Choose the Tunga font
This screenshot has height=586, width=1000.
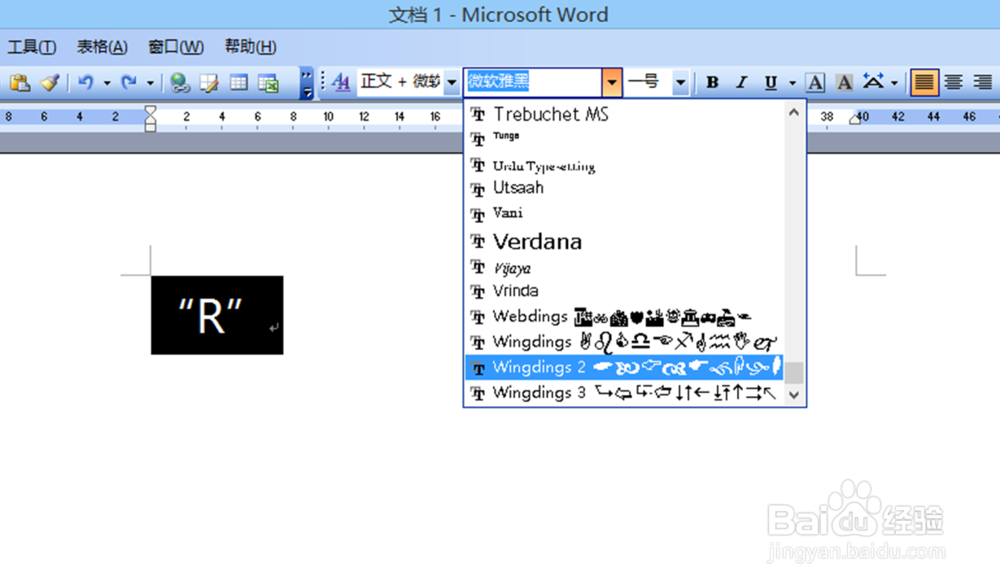point(624,138)
